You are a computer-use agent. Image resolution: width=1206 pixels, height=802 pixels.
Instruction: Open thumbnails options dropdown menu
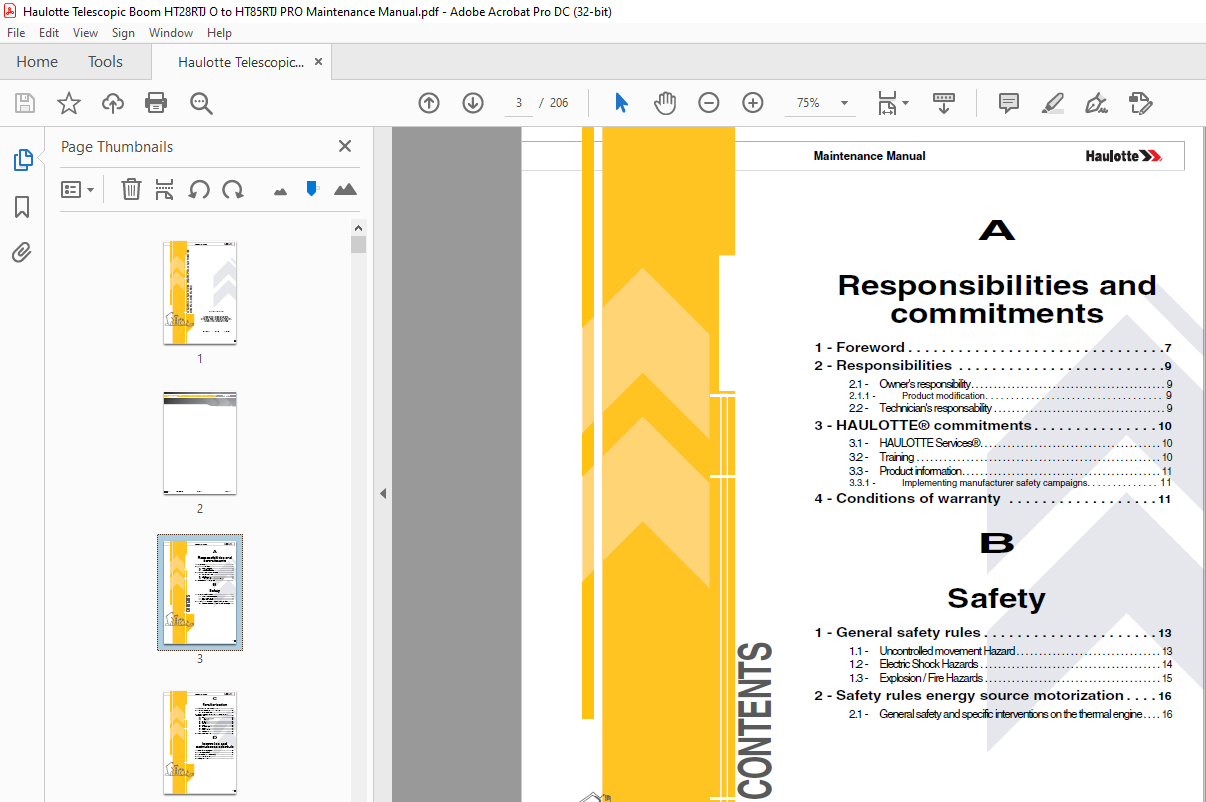[x=78, y=189]
